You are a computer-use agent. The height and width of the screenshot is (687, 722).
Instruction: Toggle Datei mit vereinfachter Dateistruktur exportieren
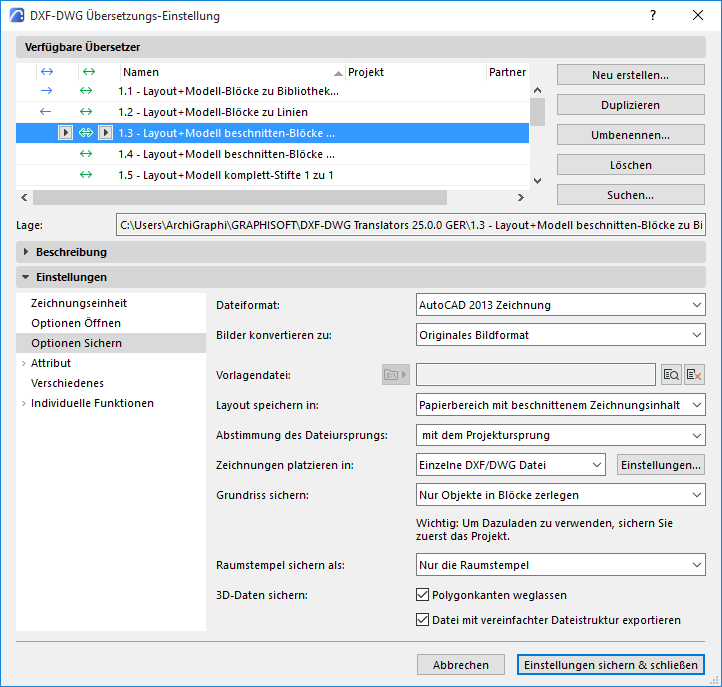[422, 620]
